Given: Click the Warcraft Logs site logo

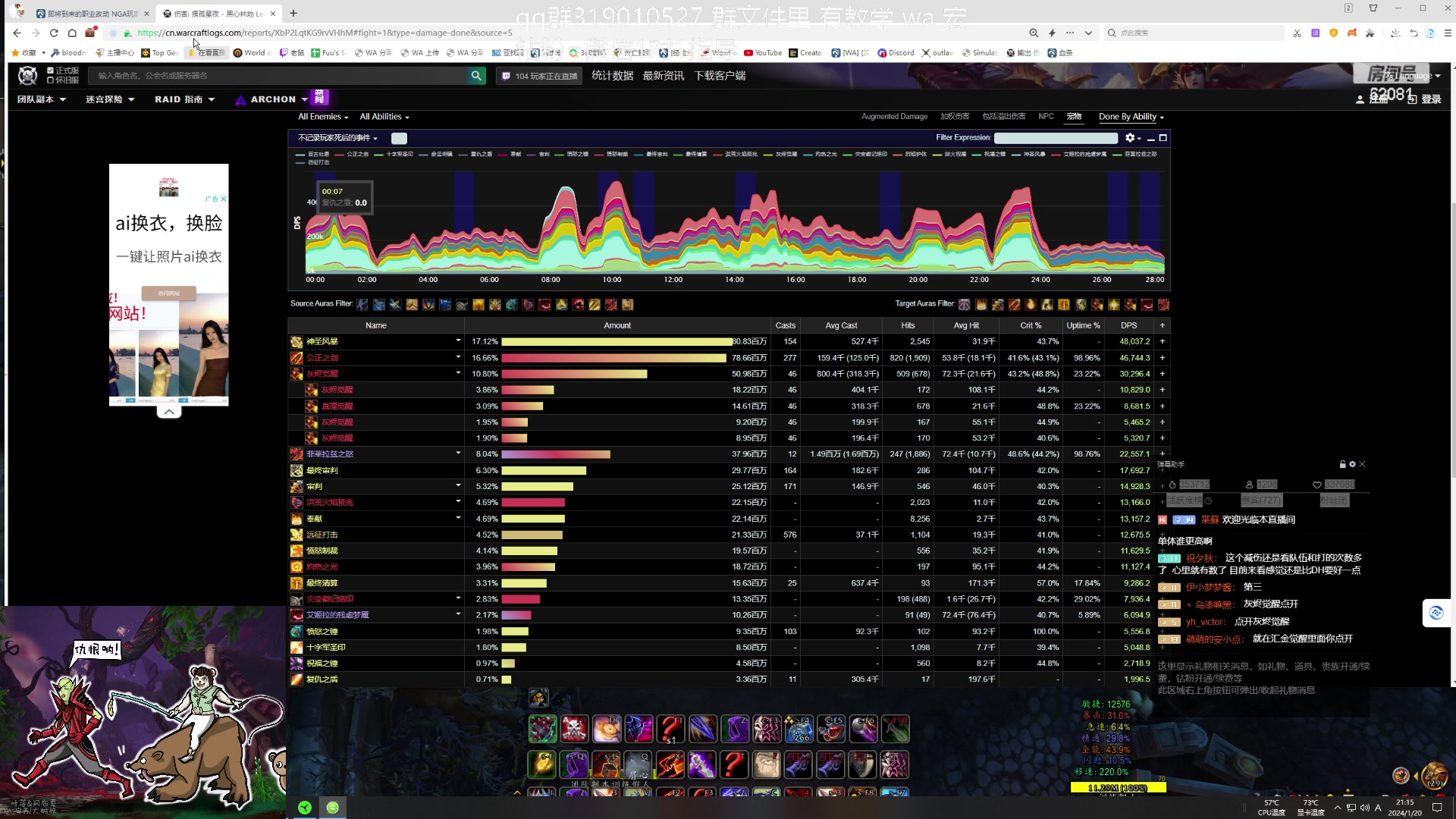Looking at the screenshot, I should pyautogui.click(x=28, y=75).
